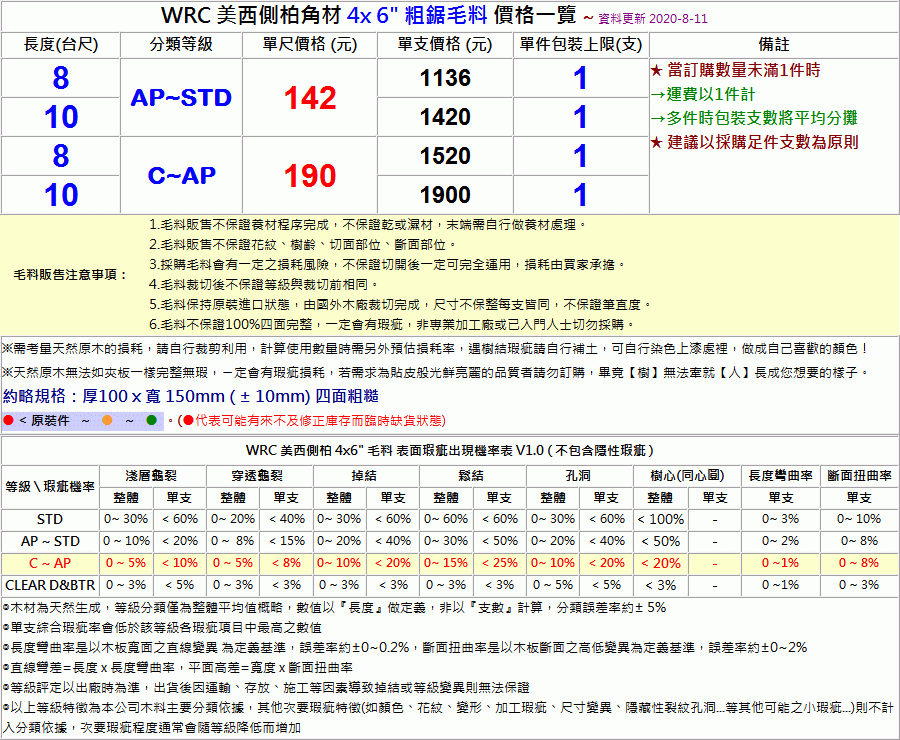Image resolution: width=900 pixels, height=740 pixels.
Task: Click the "CLEAR D&BTR" row label
Action: pyautogui.click(x=50, y=585)
